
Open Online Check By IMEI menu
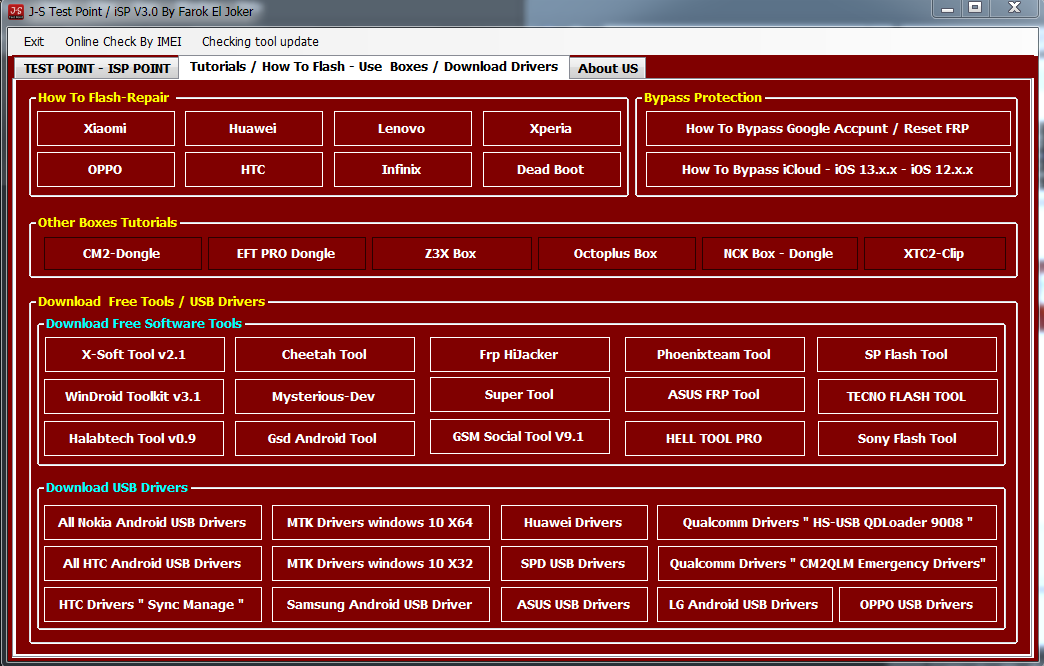point(123,41)
